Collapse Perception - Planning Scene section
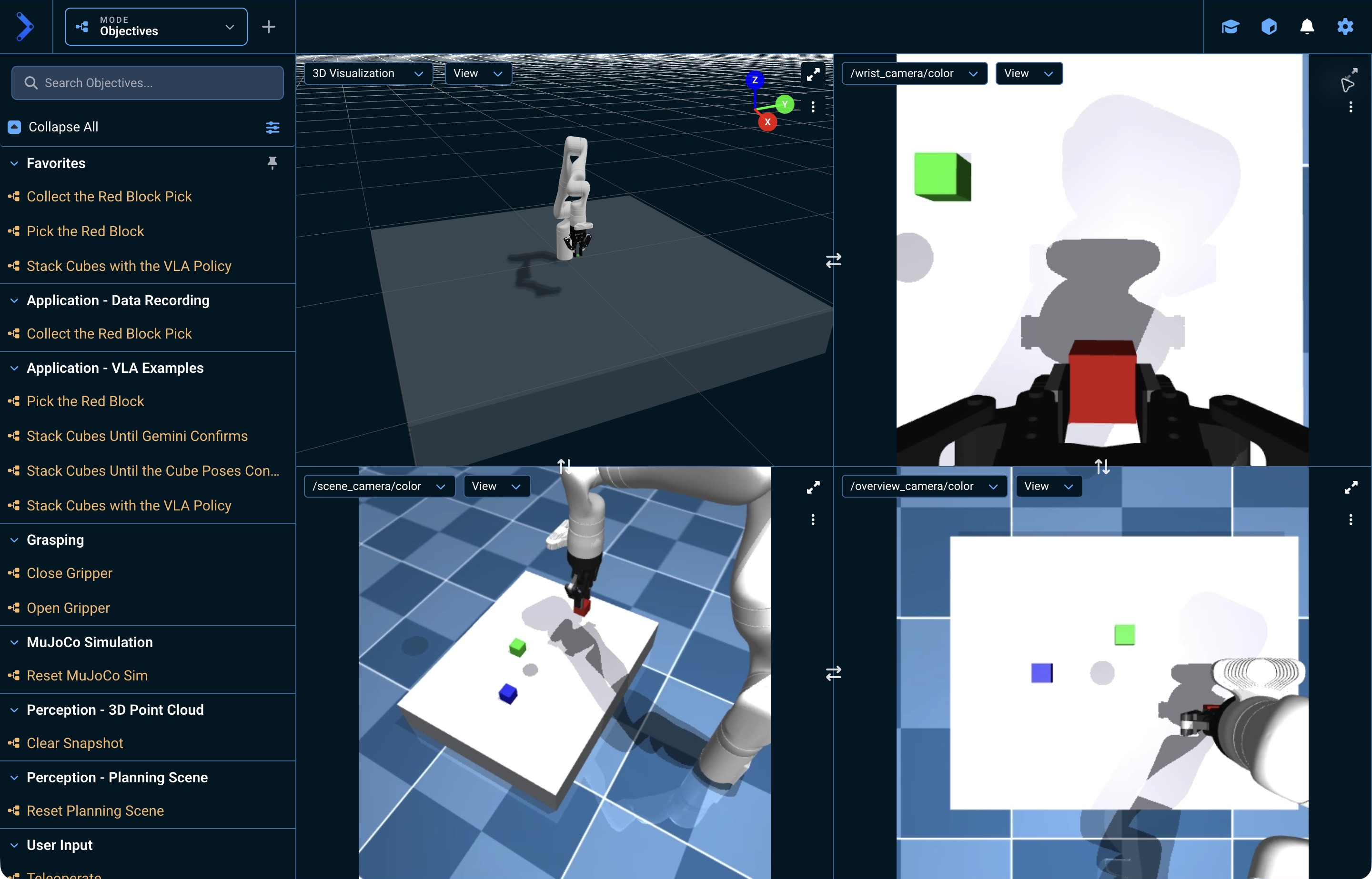 14,778
